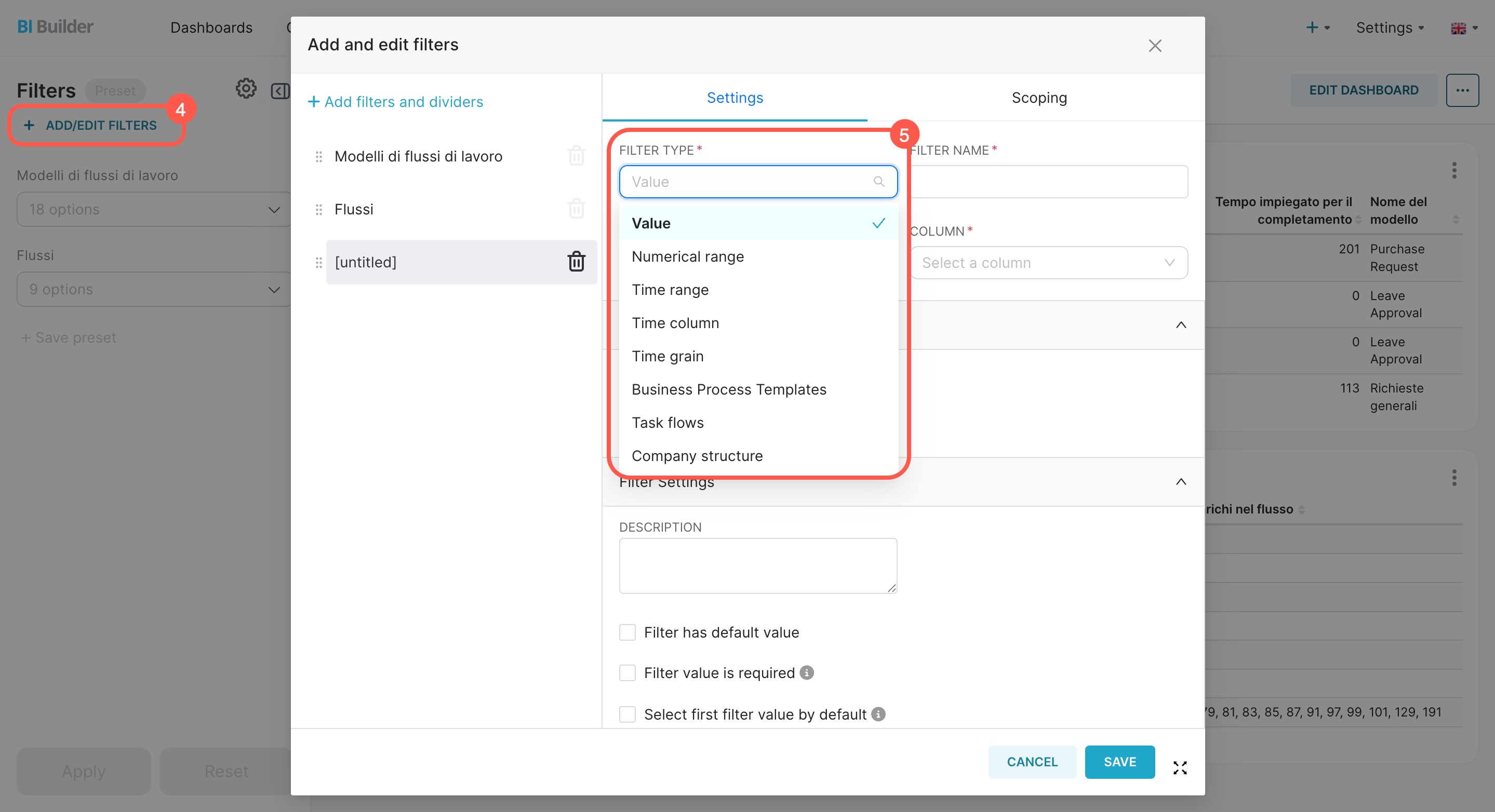The height and width of the screenshot is (812, 1495).
Task: Open filter bar settings gear icon
Action: point(246,89)
